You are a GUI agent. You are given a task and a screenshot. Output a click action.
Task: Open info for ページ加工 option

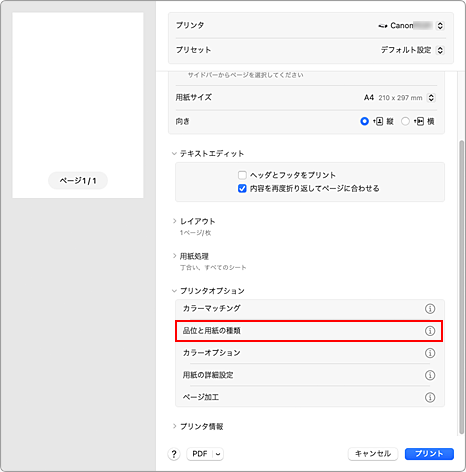pyautogui.click(x=430, y=397)
